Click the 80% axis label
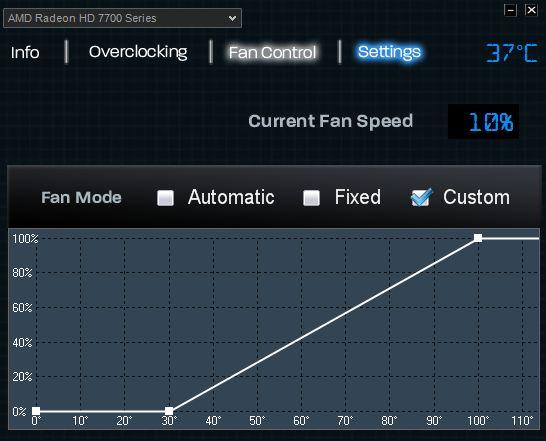546x441 pixels. (x=22, y=272)
